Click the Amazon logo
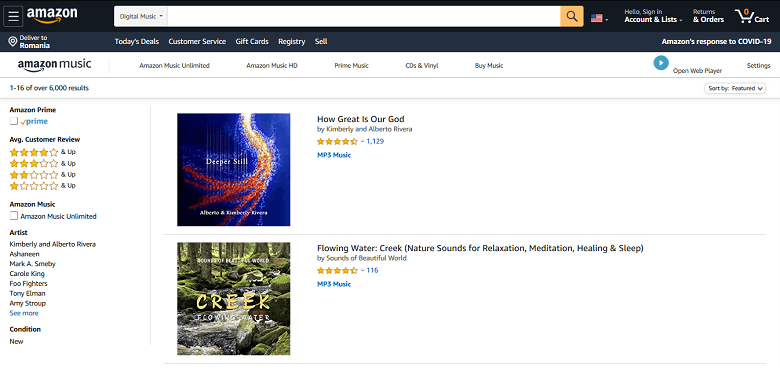 tap(52, 16)
